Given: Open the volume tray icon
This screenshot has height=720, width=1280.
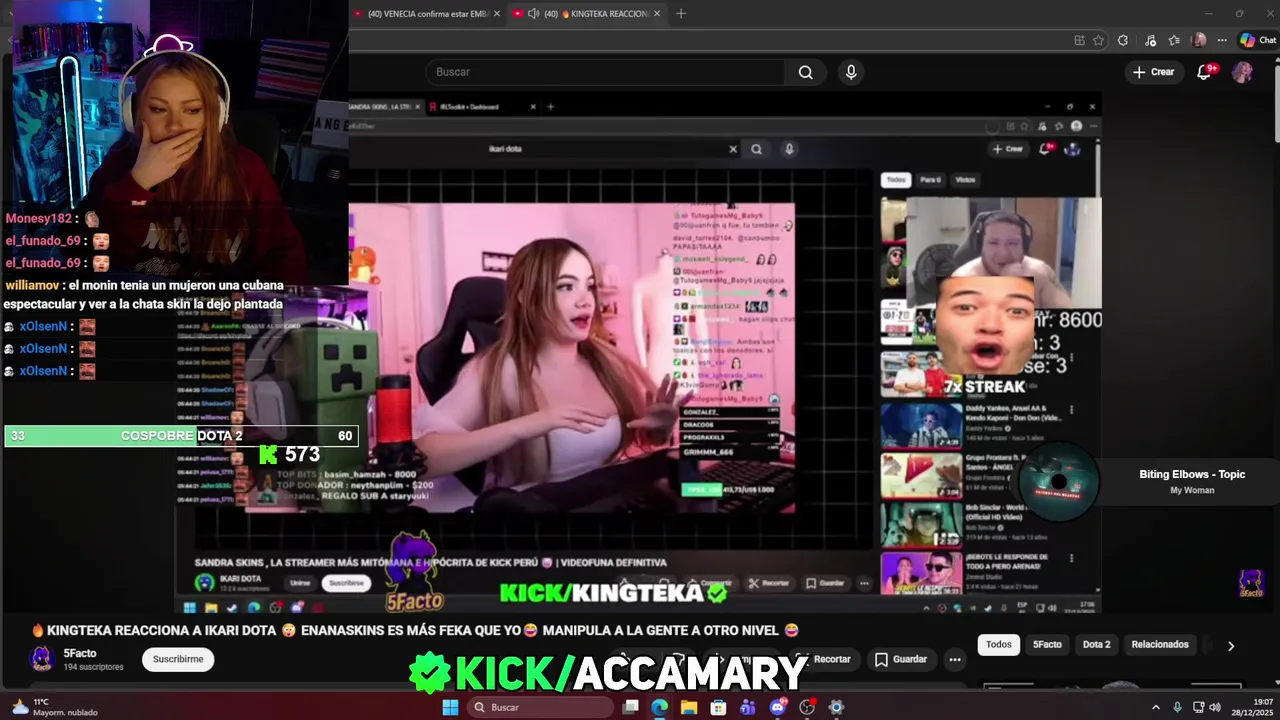Looking at the screenshot, I should (1215, 707).
